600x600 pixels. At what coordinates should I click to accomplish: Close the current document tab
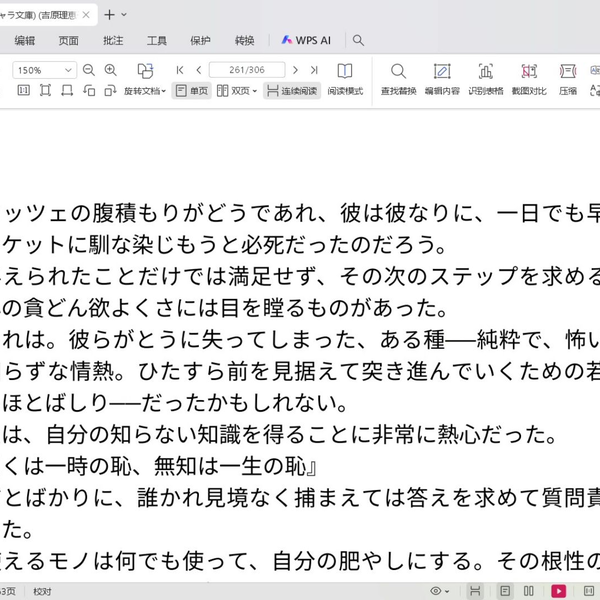86,15
